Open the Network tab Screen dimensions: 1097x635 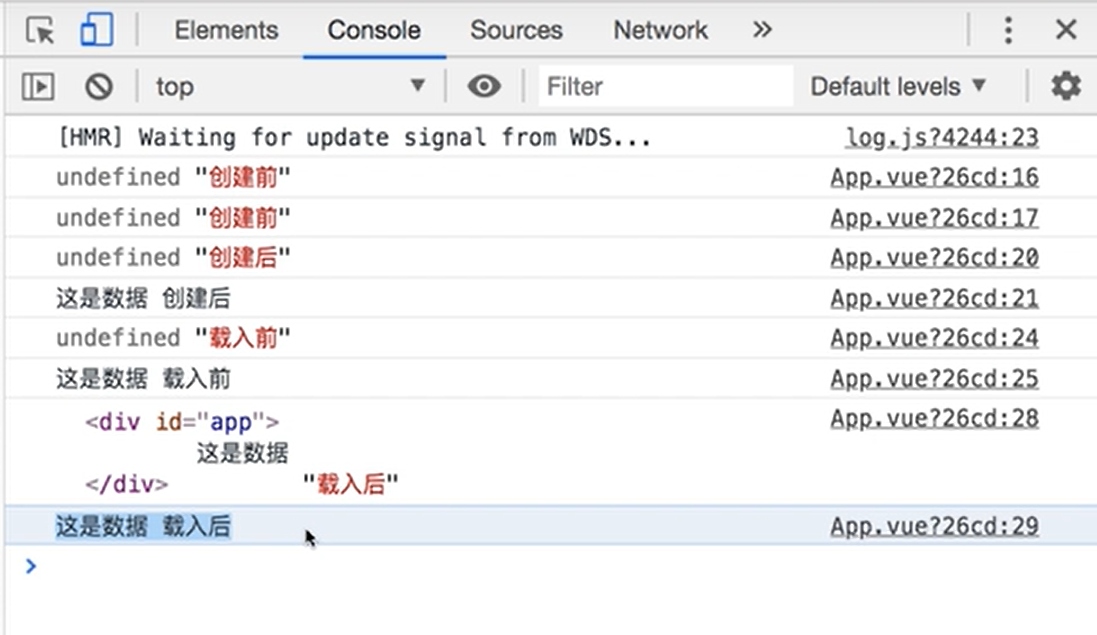[x=660, y=31]
